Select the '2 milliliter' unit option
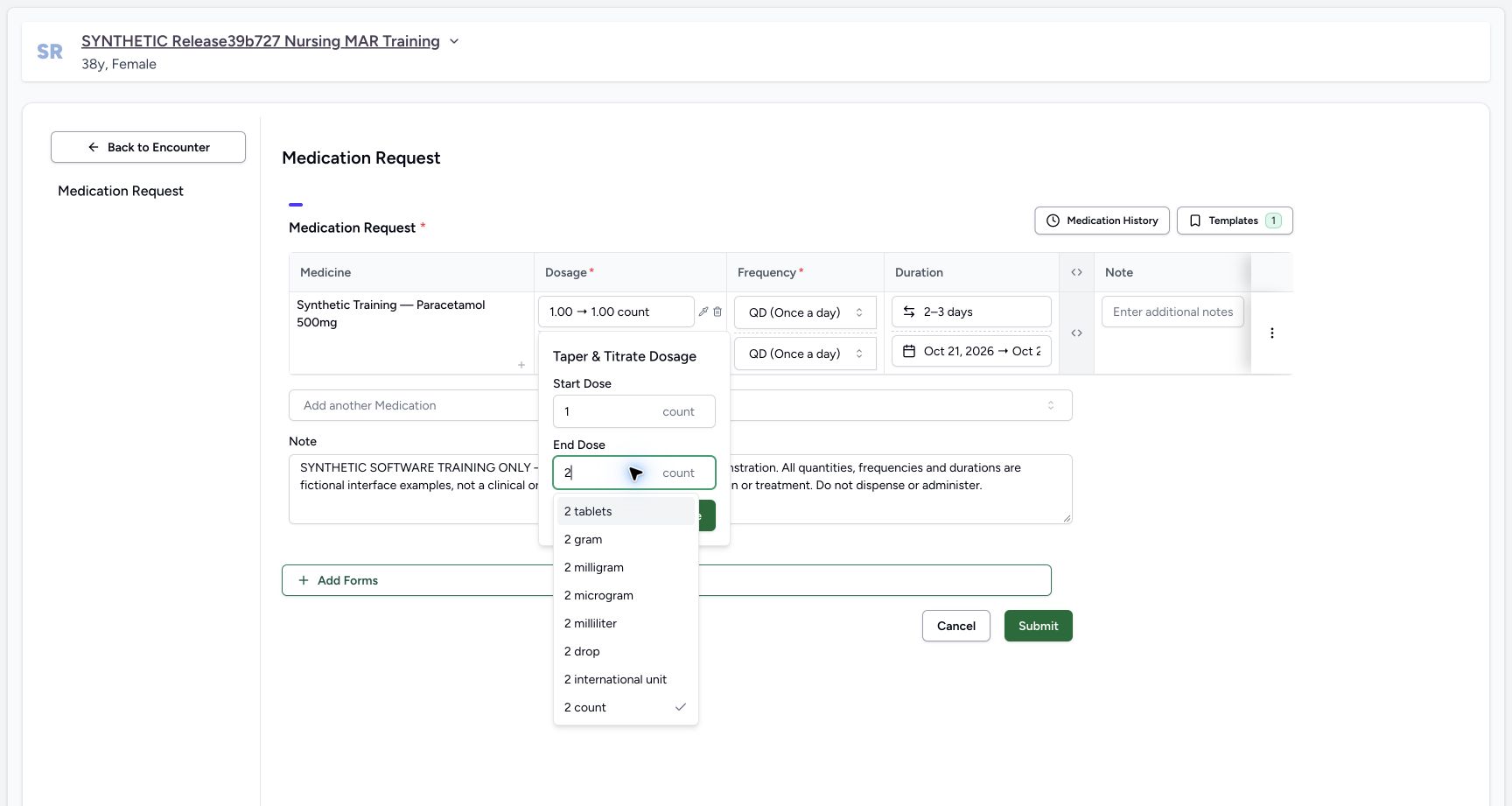The width and height of the screenshot is (1512, 806). pos(626,623)
